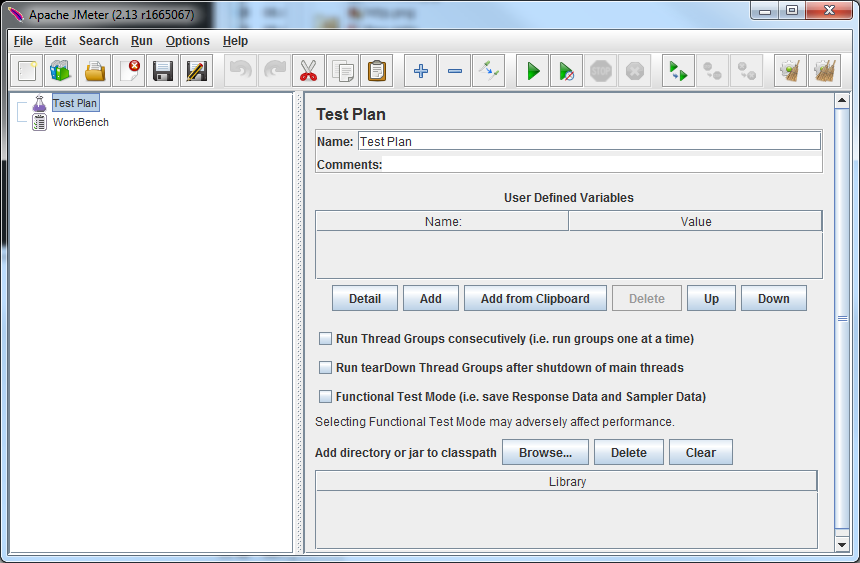This screenshot has height=563, width=860.
Task: Select the WorkBench clipboard icon in tree
Action: click(x=39, y=122)
